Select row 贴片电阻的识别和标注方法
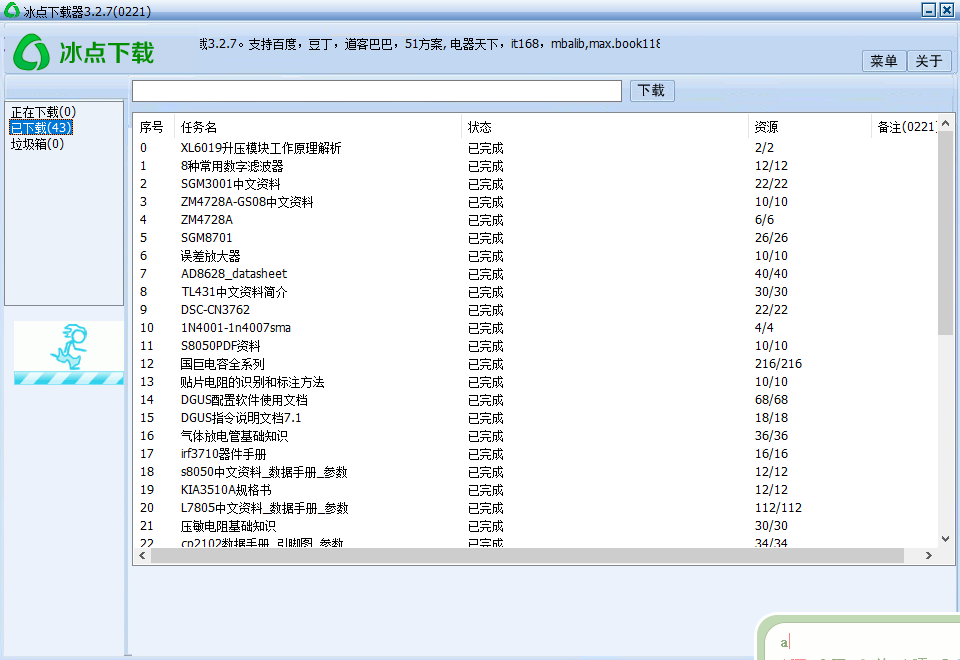 coord(536,382)
